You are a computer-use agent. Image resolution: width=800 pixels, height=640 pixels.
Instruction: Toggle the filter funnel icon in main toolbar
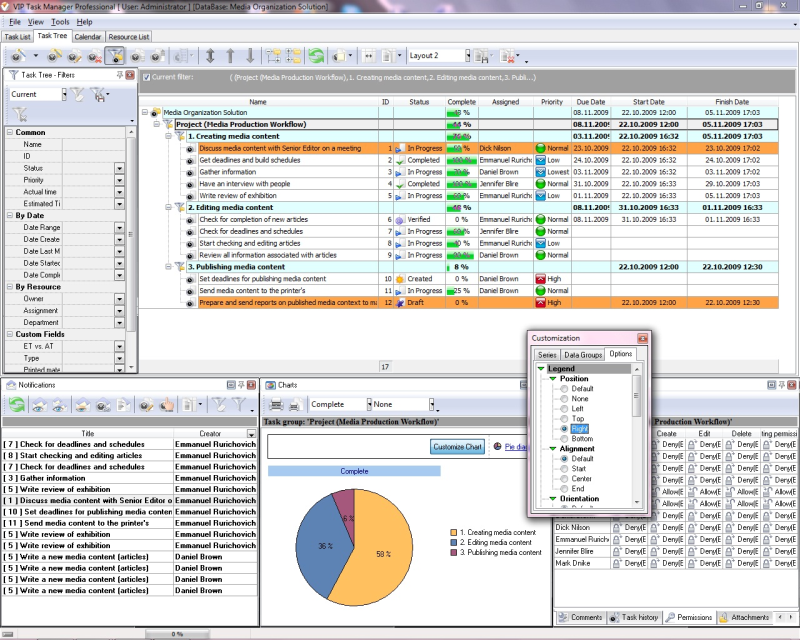click(114, 56)
